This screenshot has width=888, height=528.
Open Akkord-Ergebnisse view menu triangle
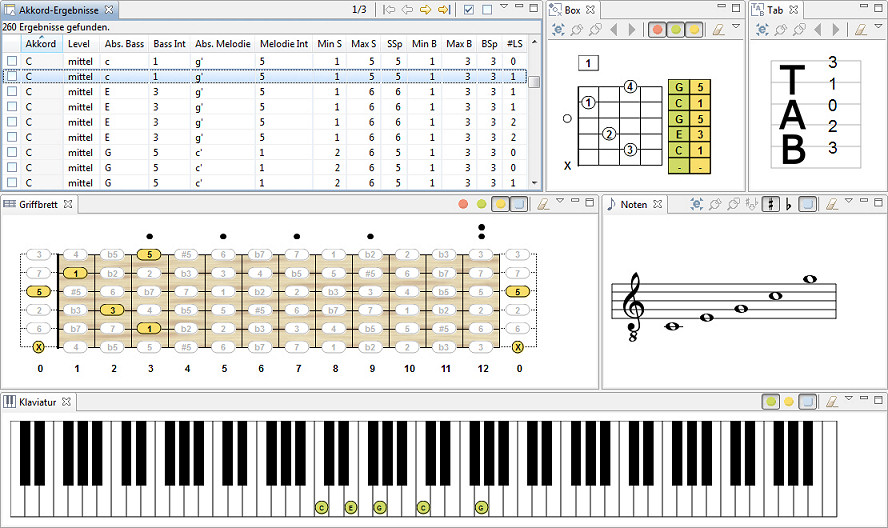click(503, 6)
